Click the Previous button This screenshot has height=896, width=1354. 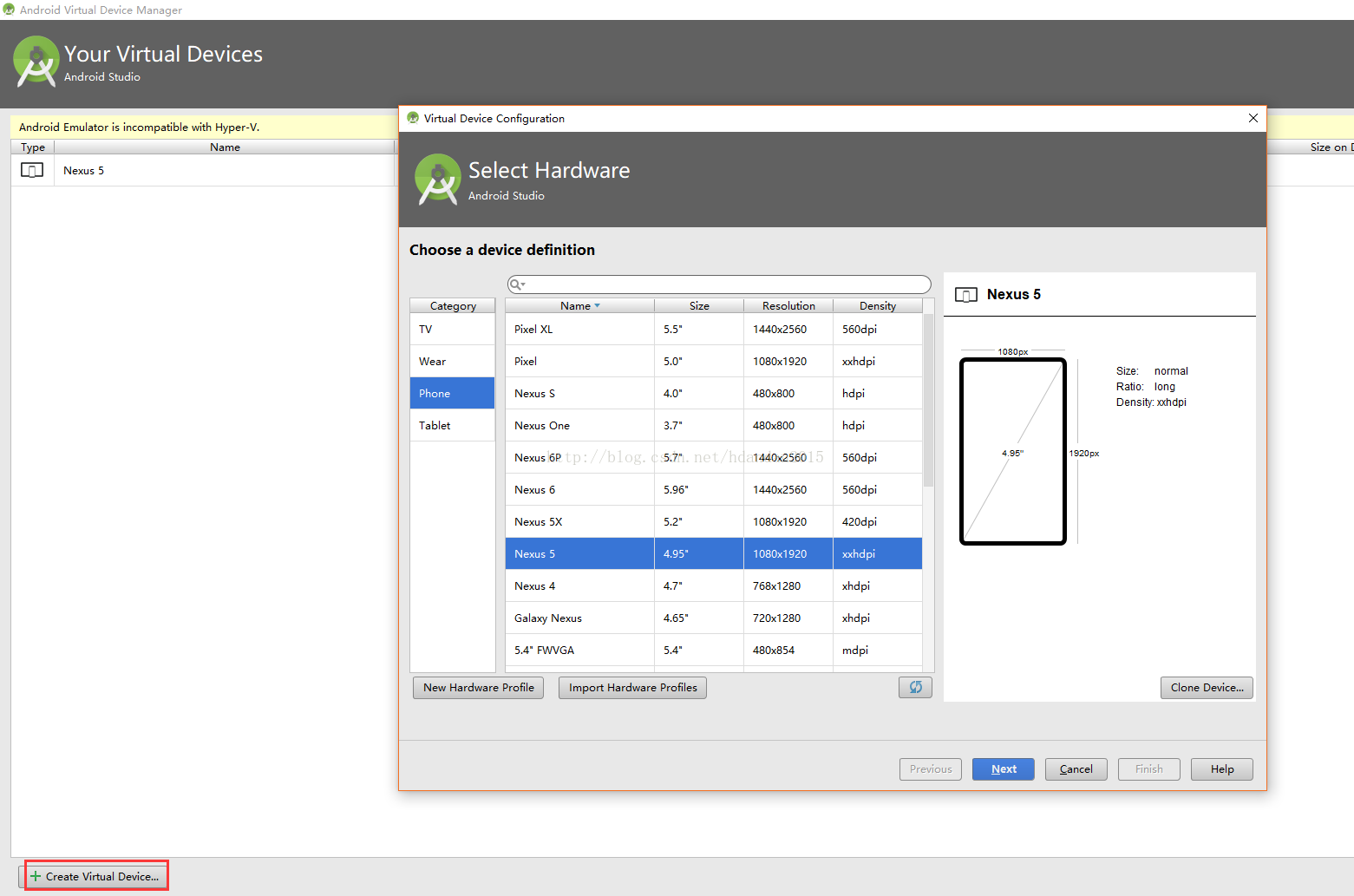point(931,768)
